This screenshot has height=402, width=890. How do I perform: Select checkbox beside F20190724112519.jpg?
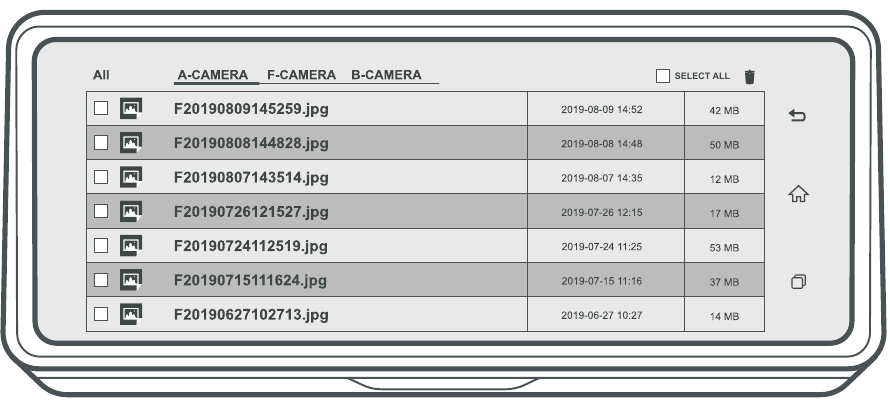click(101, 245)
